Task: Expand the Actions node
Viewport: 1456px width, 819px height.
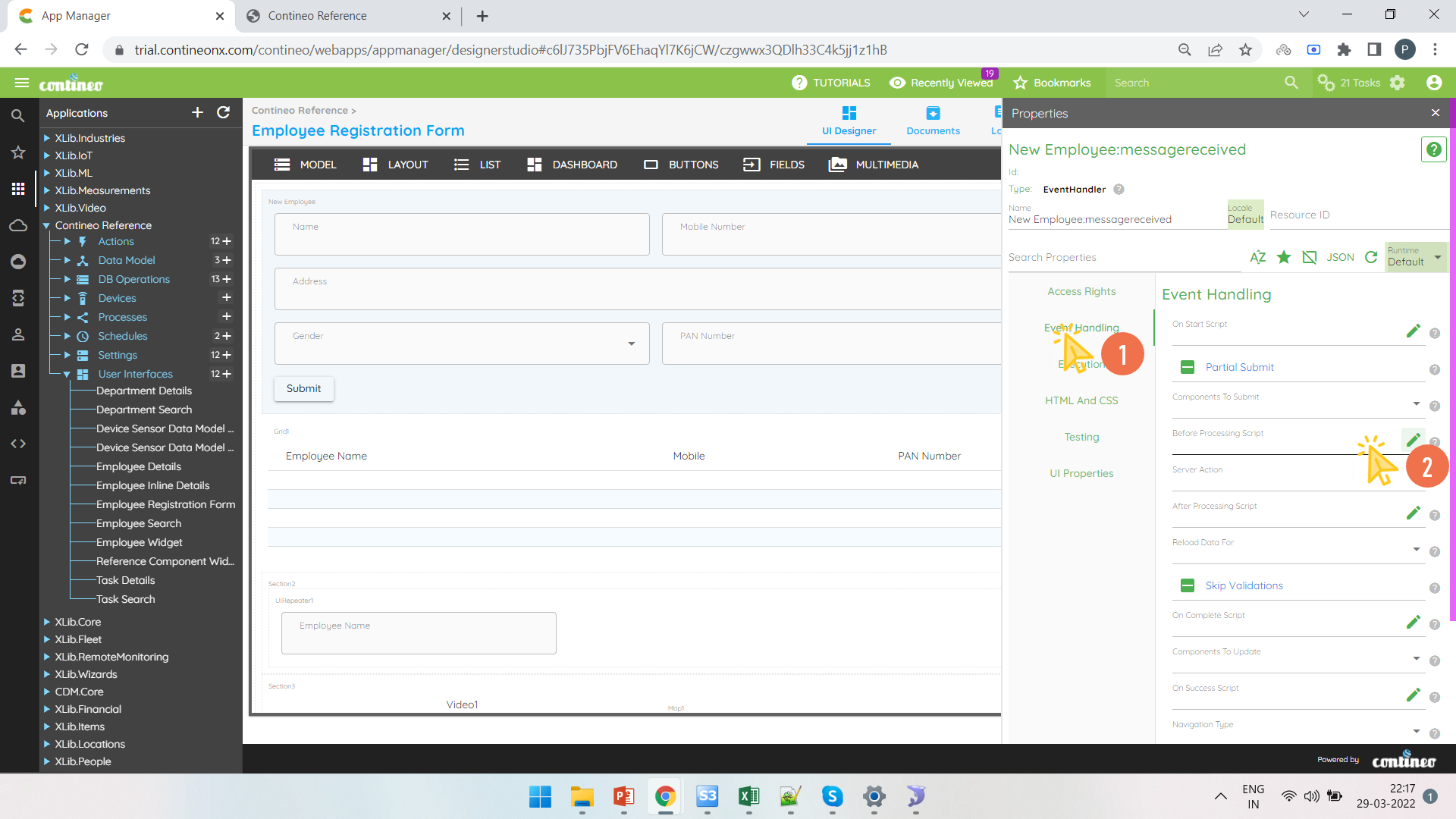Action: coord(67,241)
